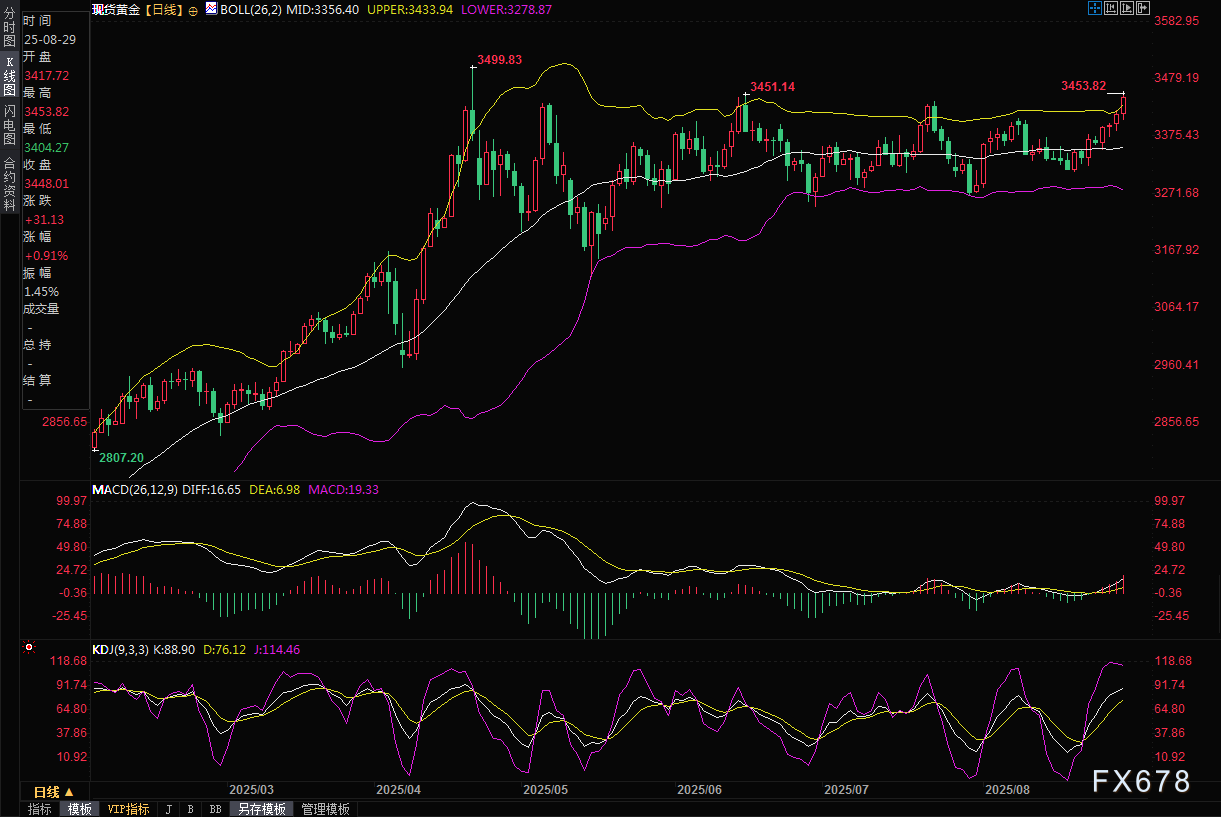This screenshot has height=817, width=1221.
Task: Click the blue crosshair cursor icon
Action: pos(1095,8)
